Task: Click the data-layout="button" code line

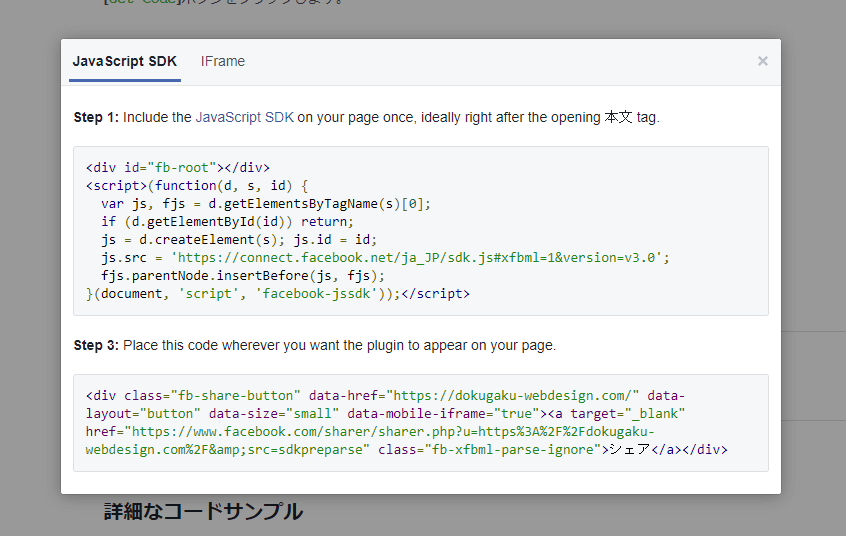Action: point(385,413)
